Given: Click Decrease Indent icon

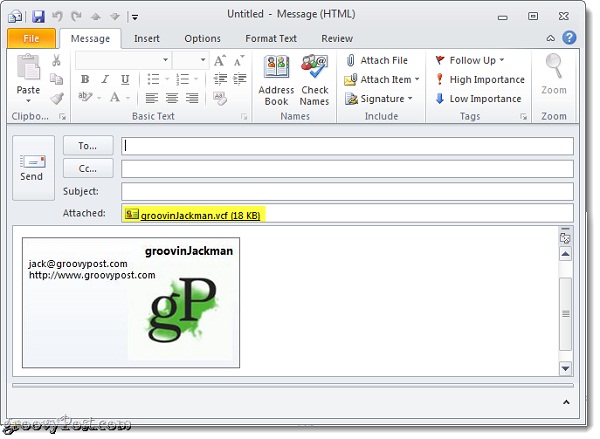Looking at the screenshot, I should tap(220, 79).
